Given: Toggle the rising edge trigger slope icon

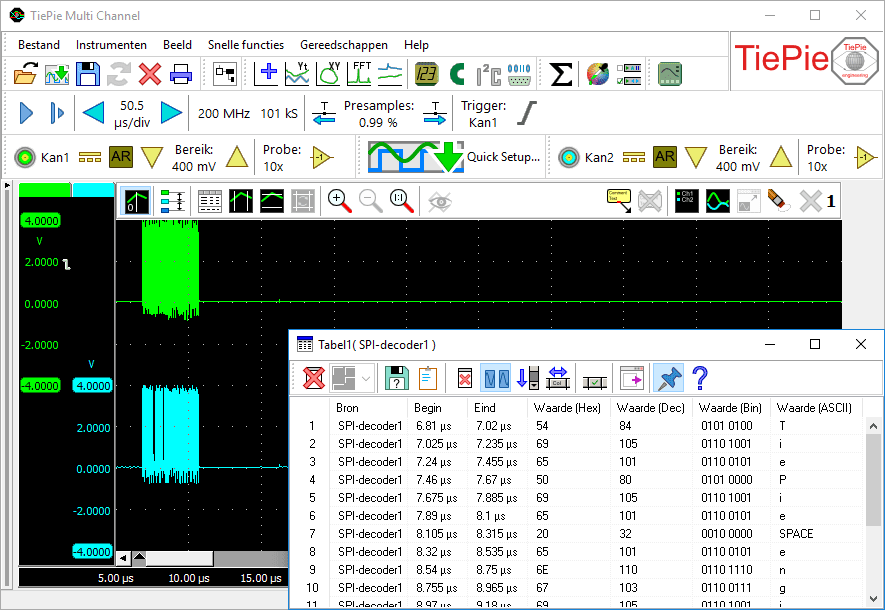Looking at the screenshot, I should tap(527, 113).
